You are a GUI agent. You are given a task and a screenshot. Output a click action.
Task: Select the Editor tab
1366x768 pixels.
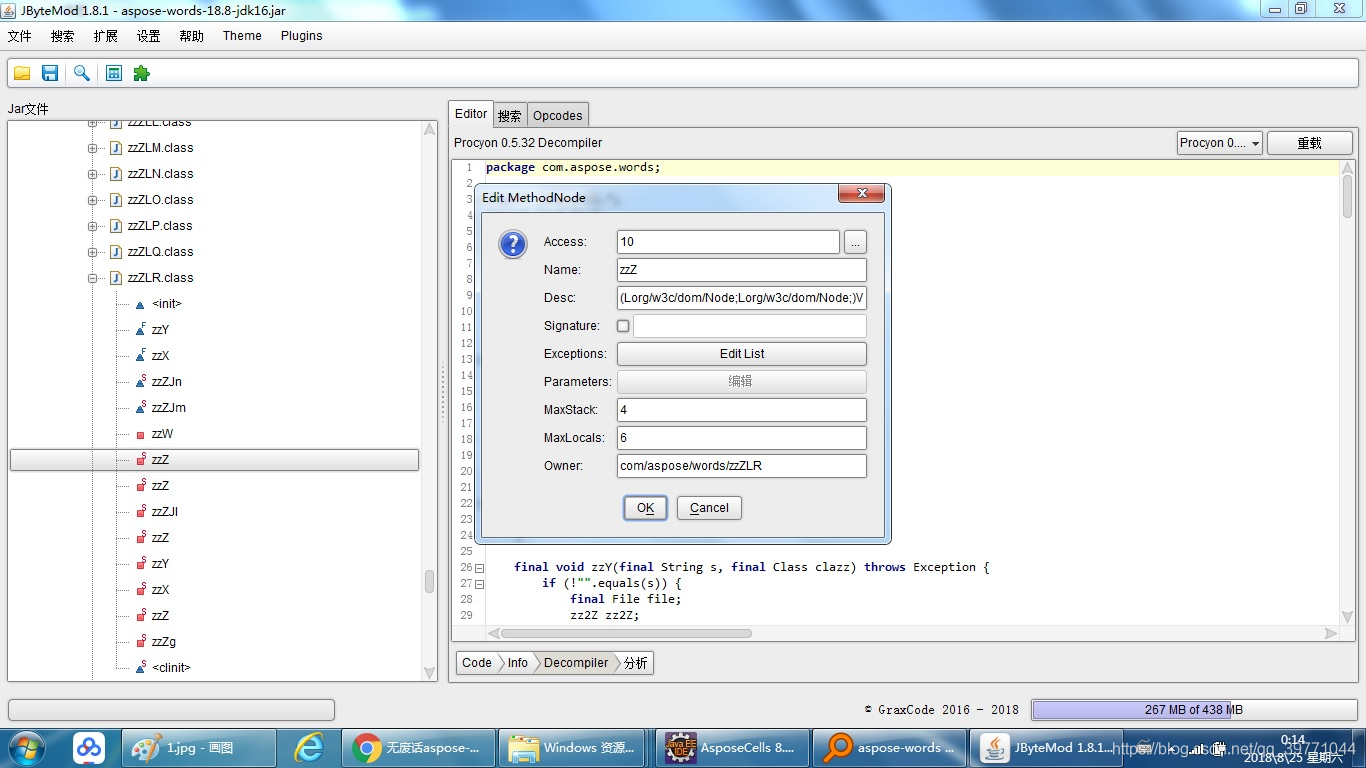(x=471, y=114)
